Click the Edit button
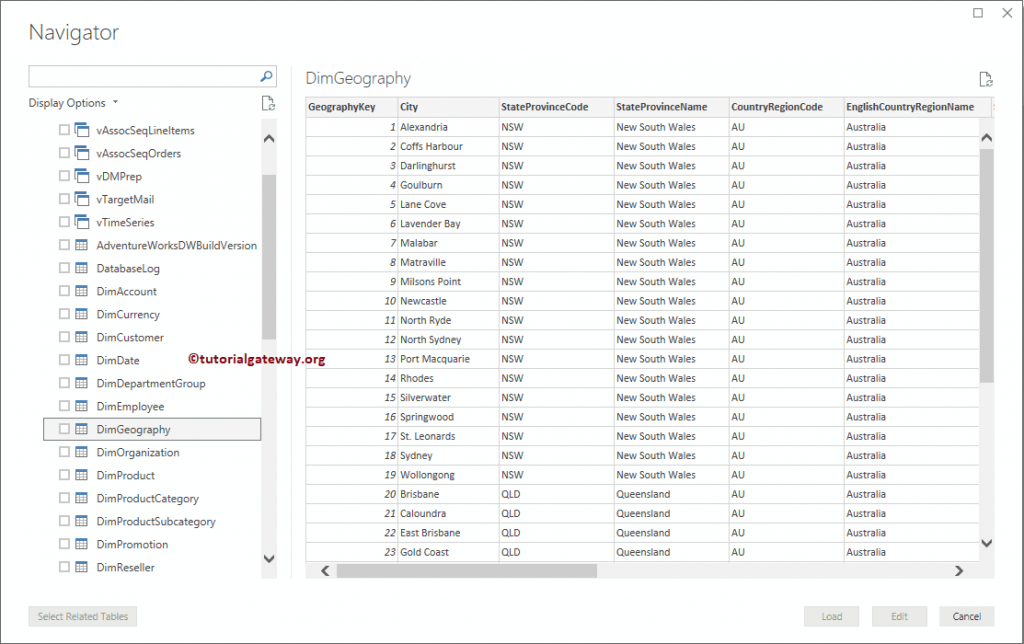Viewport: 1024px width, 644px height. coord(898,616)
